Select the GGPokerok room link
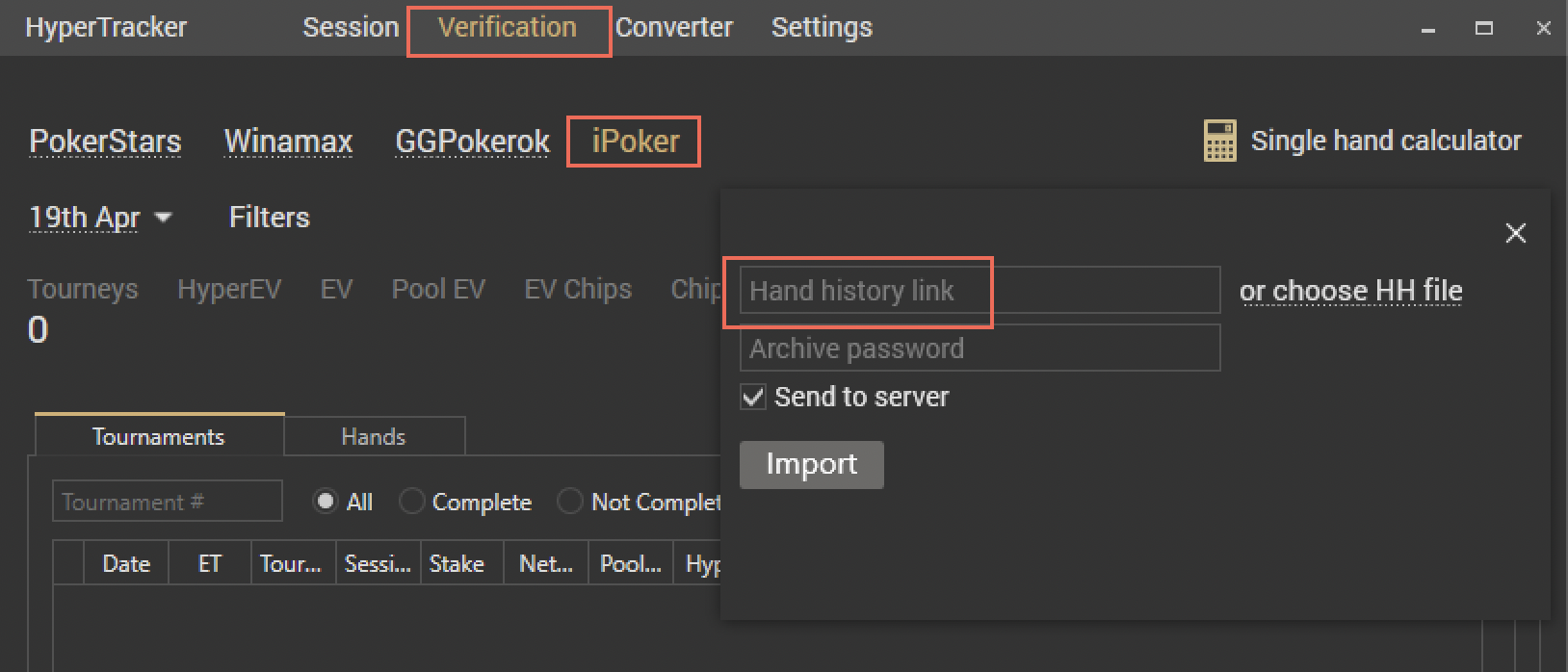 click(472, 142)
